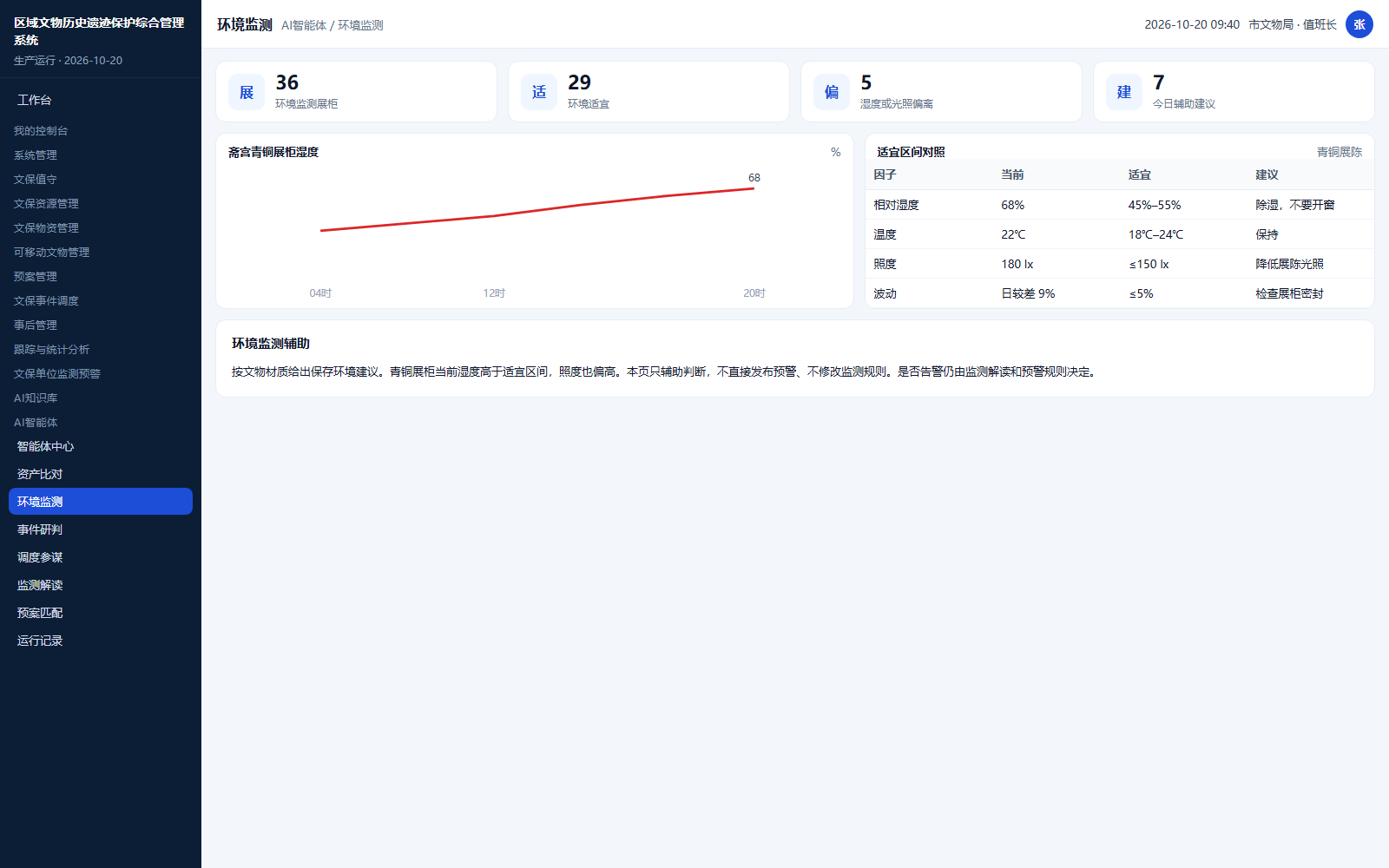1389x868 pixels.
Task: Open AI知识库 in sidebar
Action: tap(36, 398)
